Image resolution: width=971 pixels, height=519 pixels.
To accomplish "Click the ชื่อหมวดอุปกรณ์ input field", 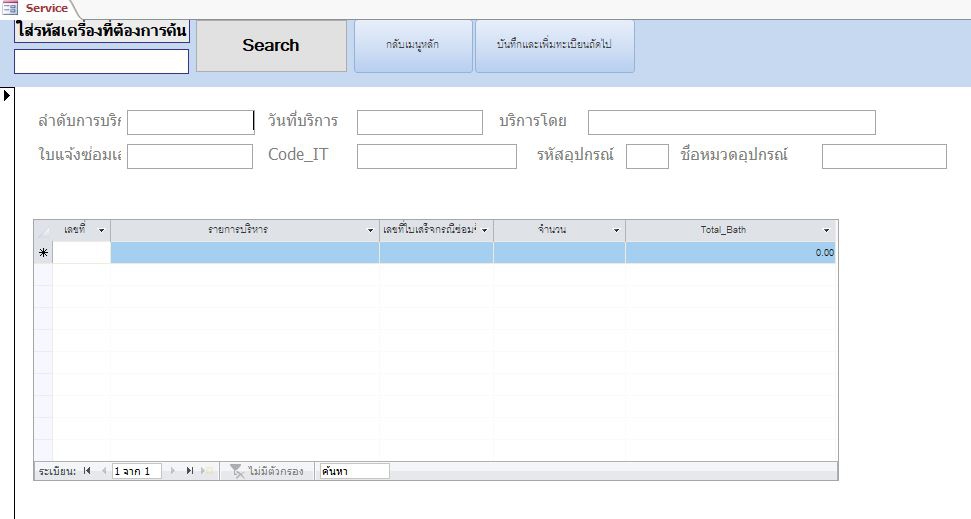I will [884, 156].
